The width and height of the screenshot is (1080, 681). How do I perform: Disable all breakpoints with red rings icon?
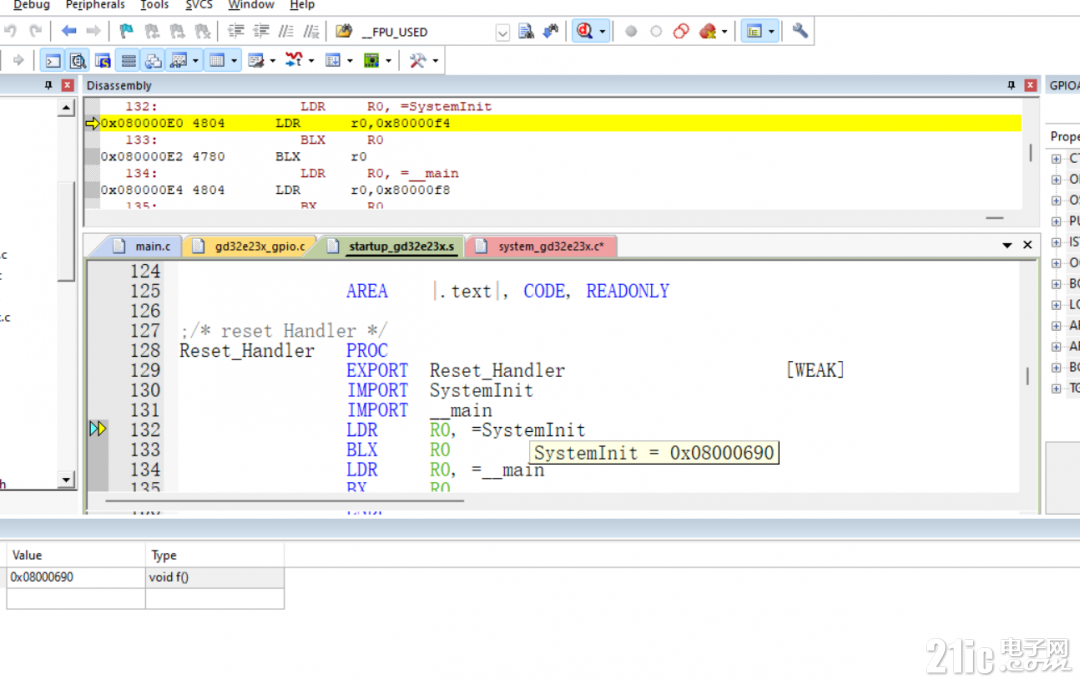[681, 32]
